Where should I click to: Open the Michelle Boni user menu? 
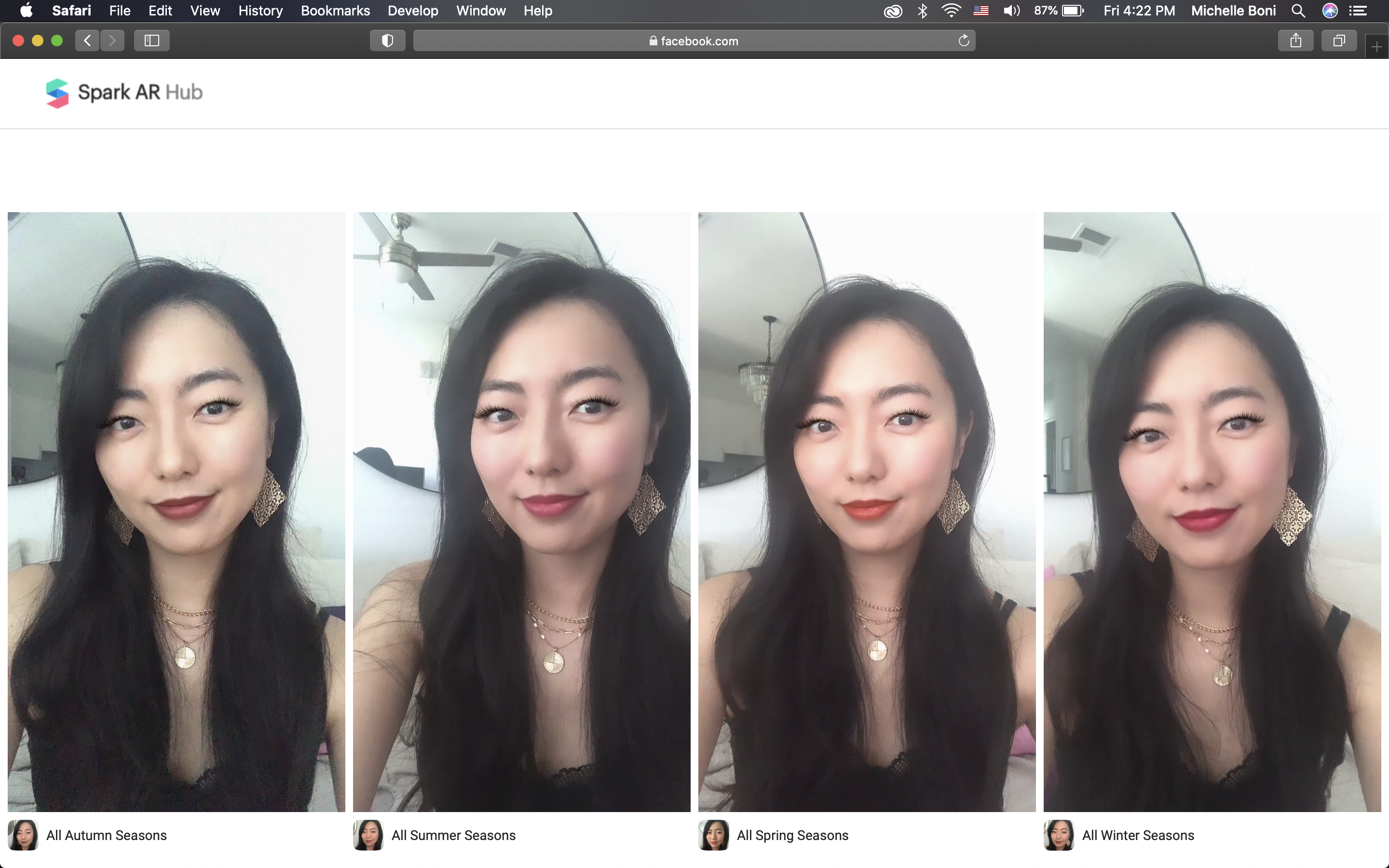(1233, 10)
